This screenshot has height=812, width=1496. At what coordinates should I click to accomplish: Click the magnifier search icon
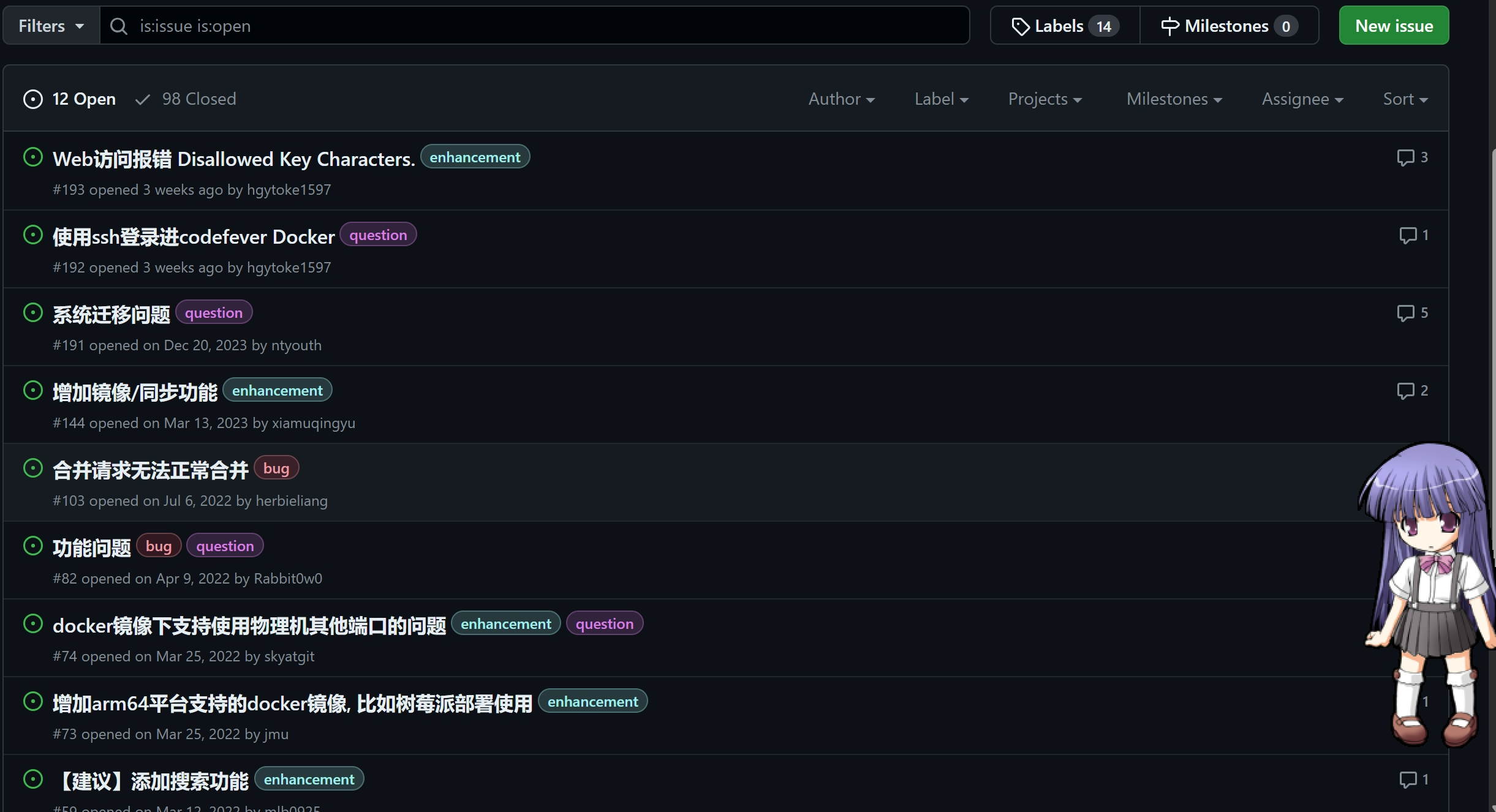point(119,26)
